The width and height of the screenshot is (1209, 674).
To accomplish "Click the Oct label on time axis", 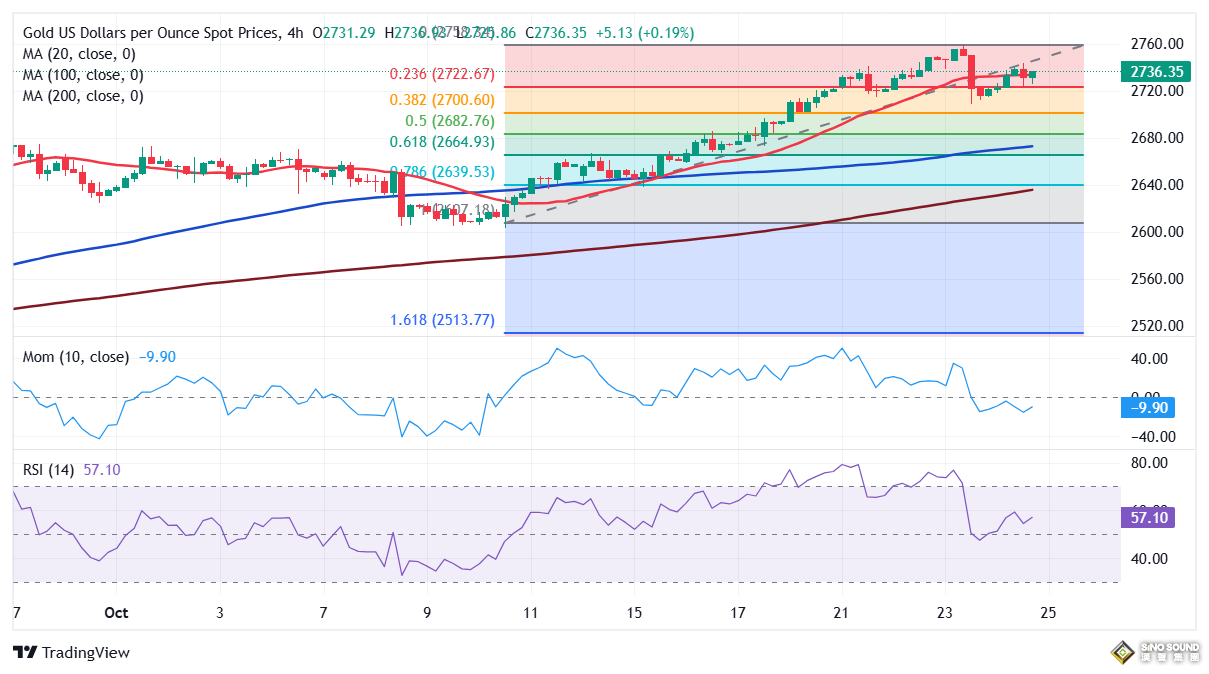I will [116, 613].
